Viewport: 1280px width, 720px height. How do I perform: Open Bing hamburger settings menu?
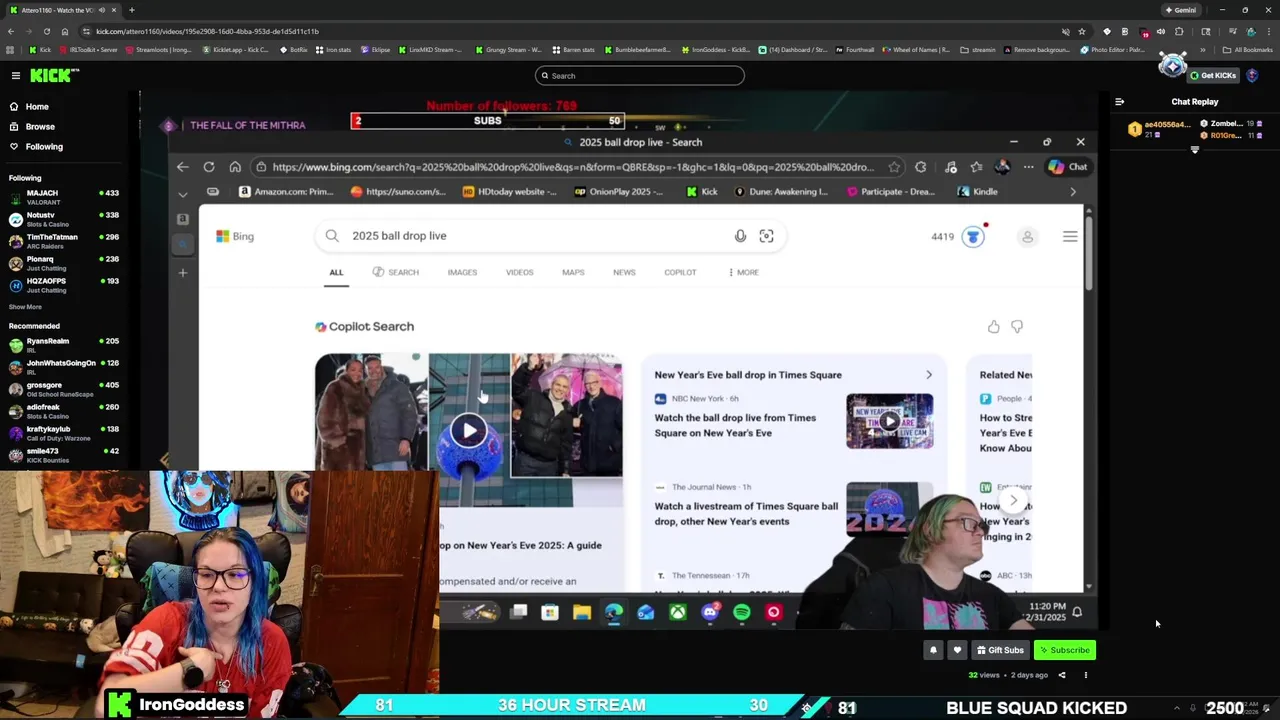[1070, 237]
